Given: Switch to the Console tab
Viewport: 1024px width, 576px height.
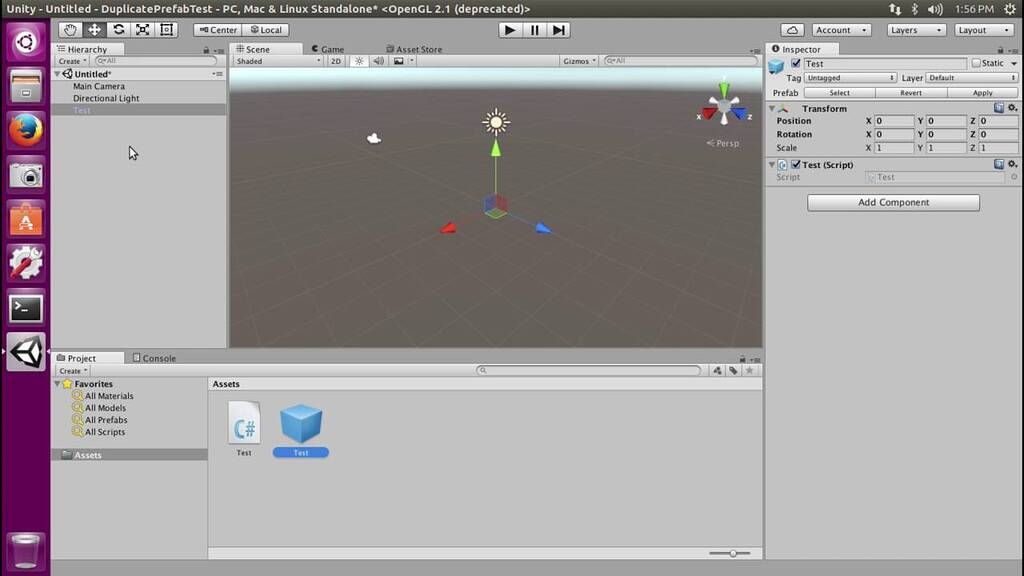Looking at the screenshot, I should (154, 358).
